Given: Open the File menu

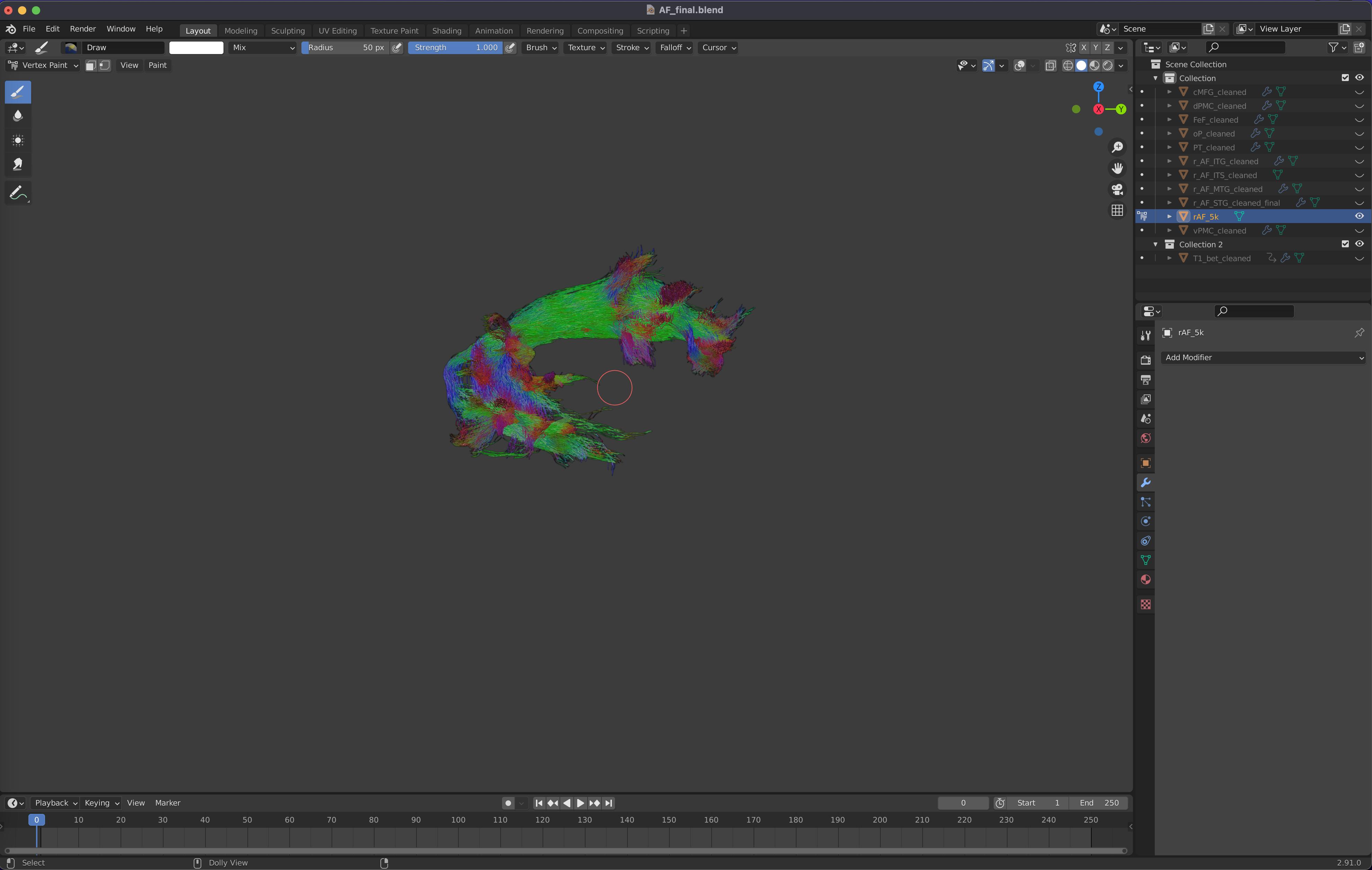Looking at the screenshot, I should [29, 29].
